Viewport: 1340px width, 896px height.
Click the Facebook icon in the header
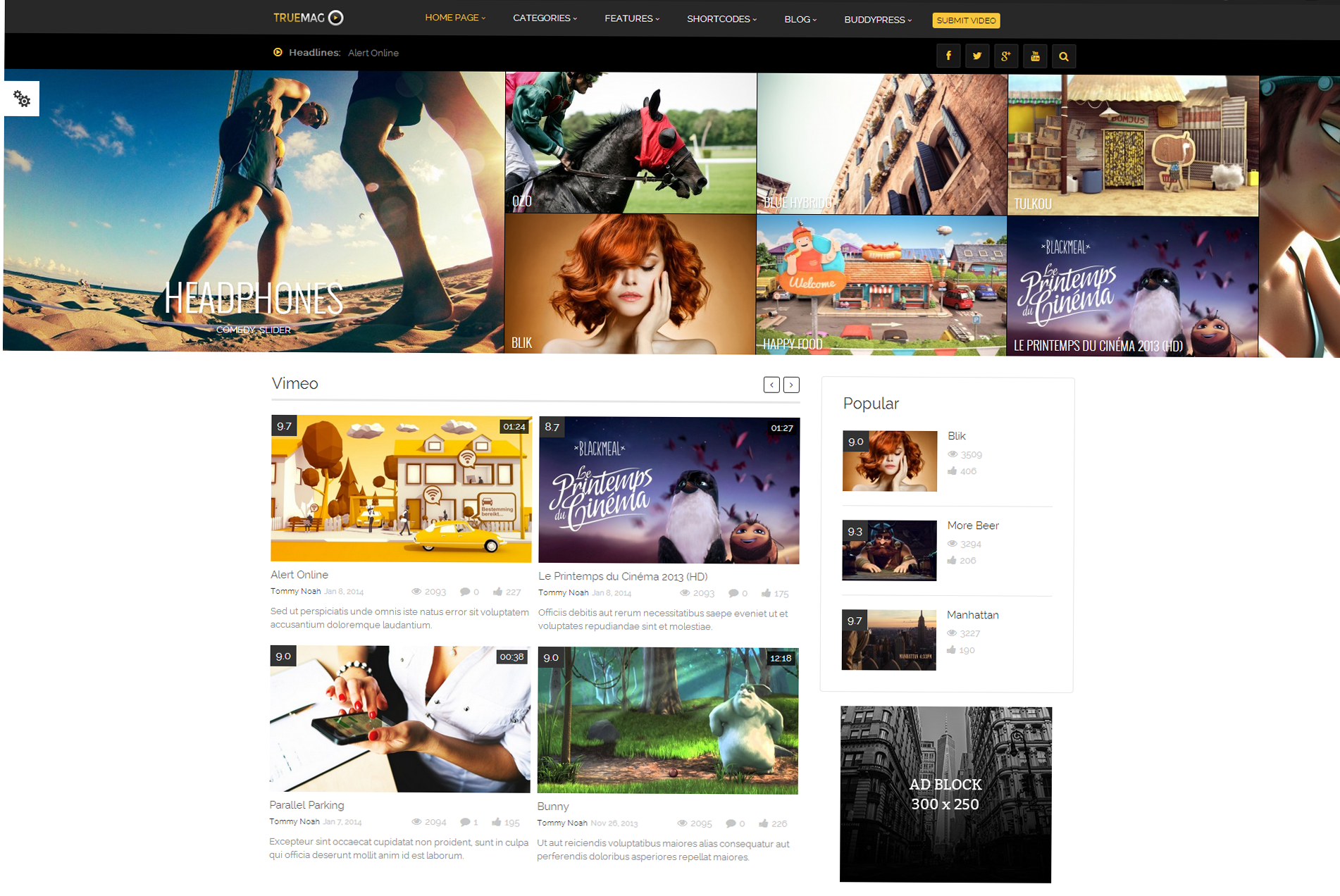948,56
